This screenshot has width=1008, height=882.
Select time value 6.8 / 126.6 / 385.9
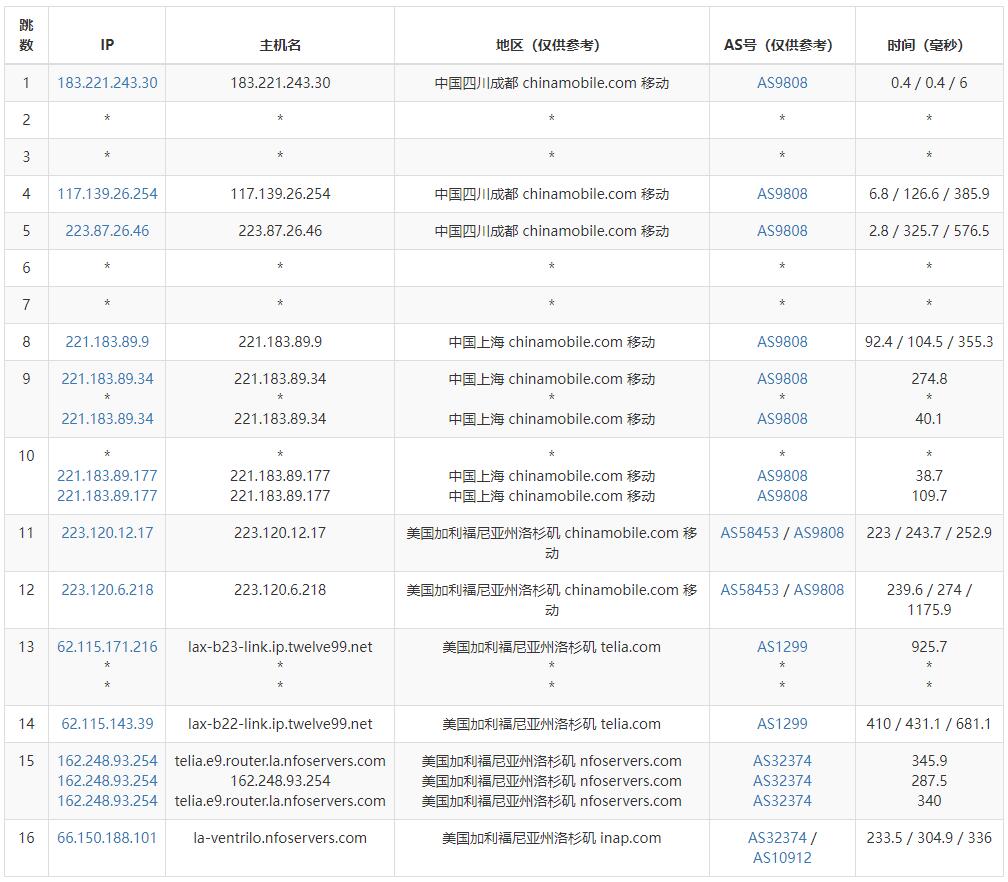[929, 194]
